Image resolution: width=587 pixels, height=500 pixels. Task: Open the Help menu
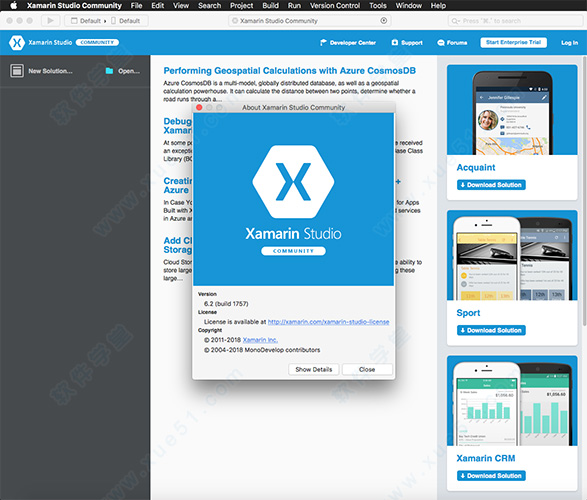[438, 5]
